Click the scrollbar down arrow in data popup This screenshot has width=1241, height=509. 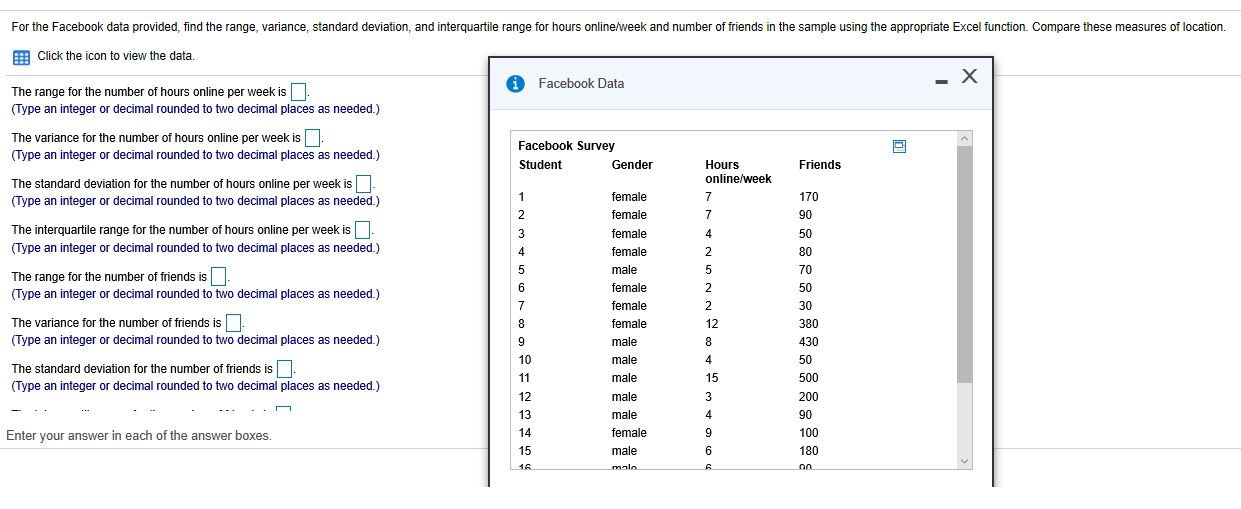964,461
